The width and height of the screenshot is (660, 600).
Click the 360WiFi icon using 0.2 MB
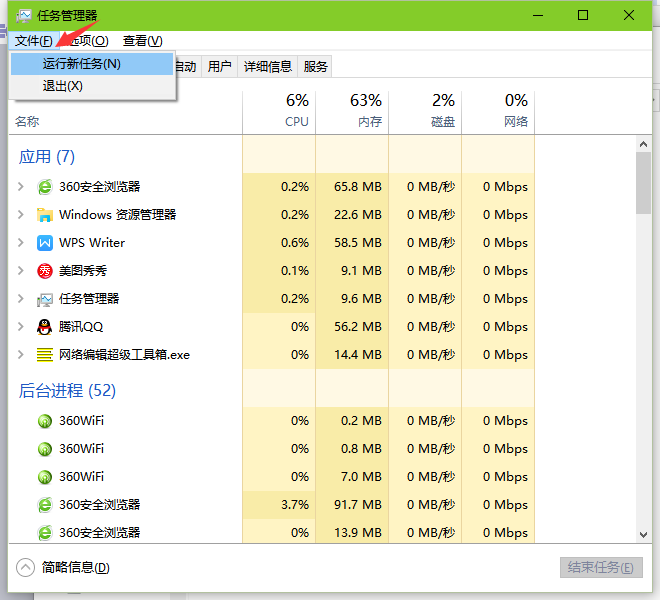coord(45,421)
